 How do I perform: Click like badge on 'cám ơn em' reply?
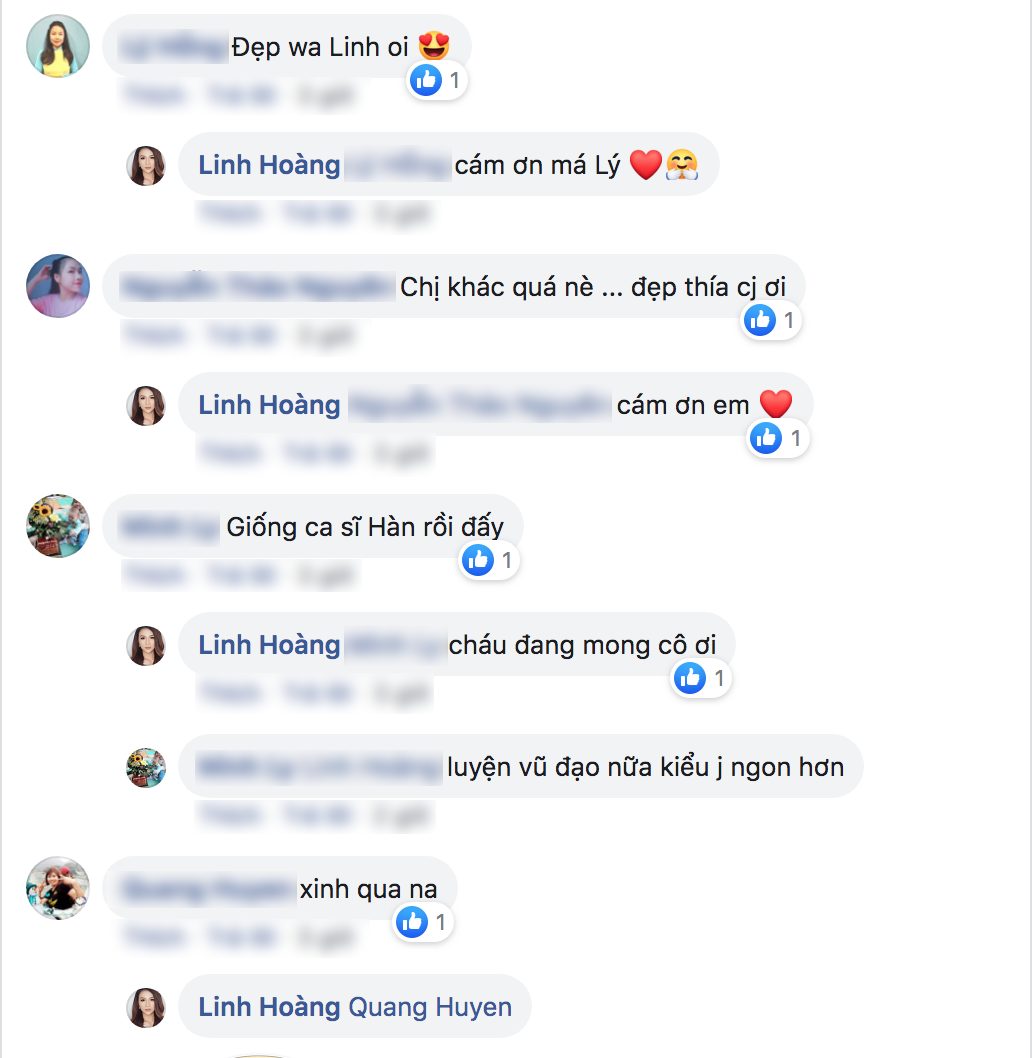[x=778, y=439]
